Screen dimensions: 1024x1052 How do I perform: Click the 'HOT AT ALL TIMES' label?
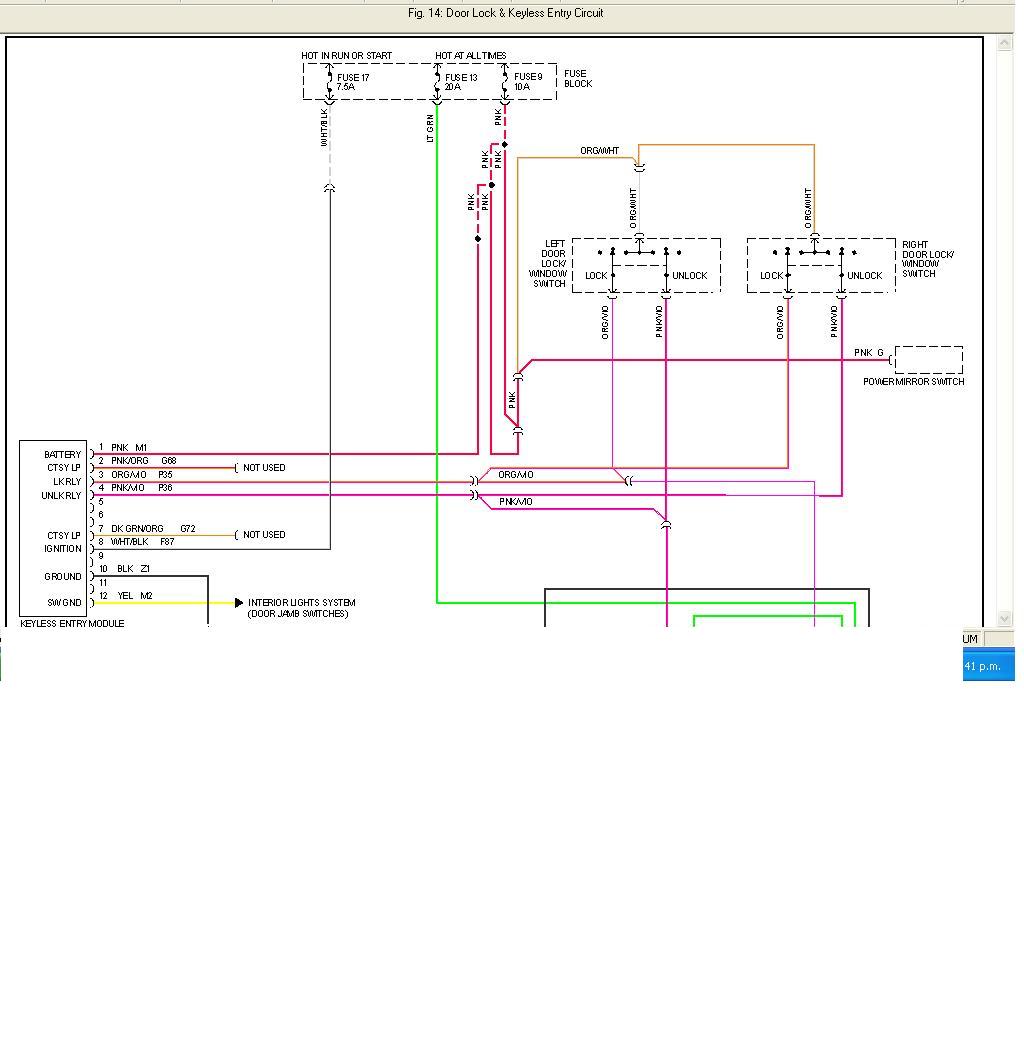point(470,56)
